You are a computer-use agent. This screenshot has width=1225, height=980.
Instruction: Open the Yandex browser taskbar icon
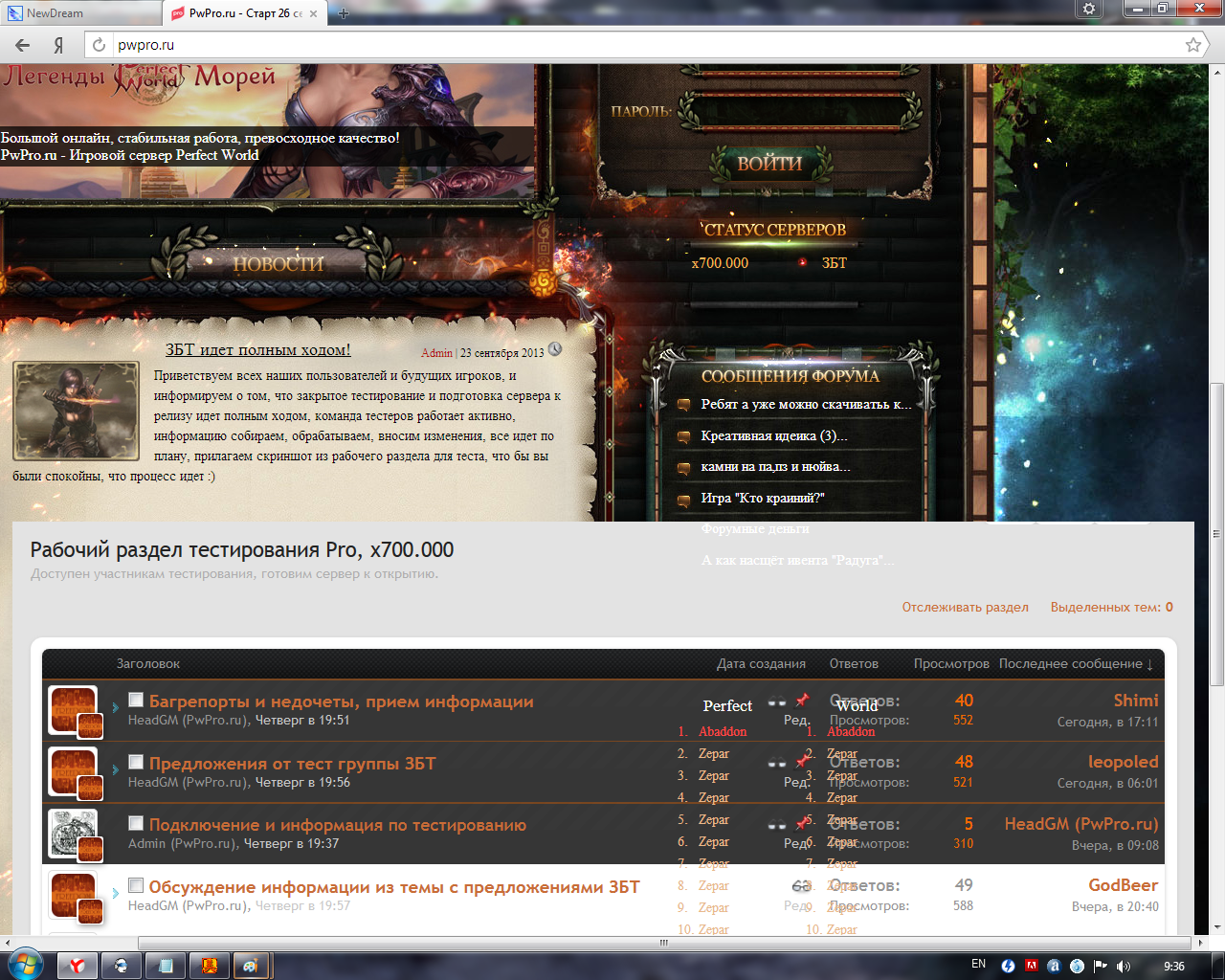point(77,966)
